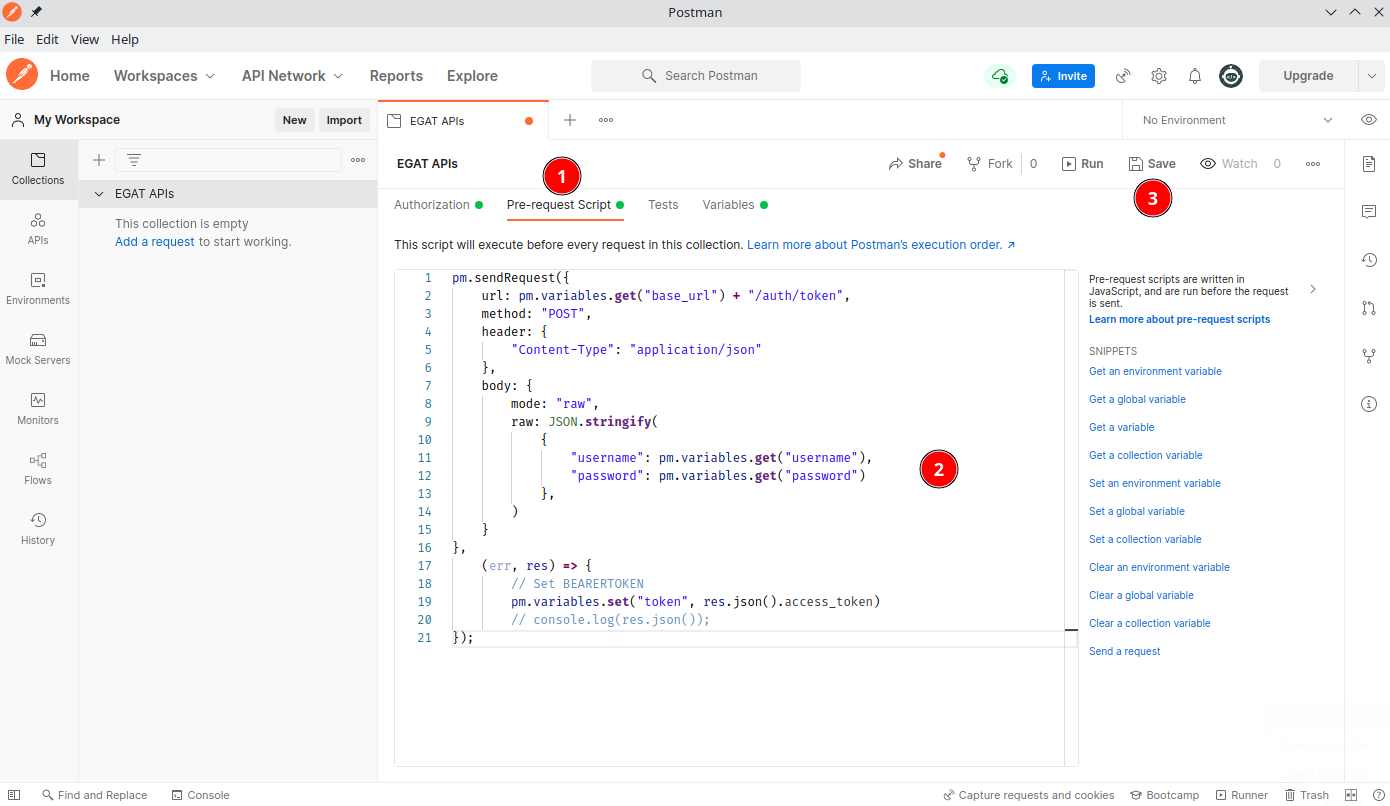The width and height of the screenshot is (1390, 806).
Task: Click the Add a request link
Action: (x=155, y=242)
